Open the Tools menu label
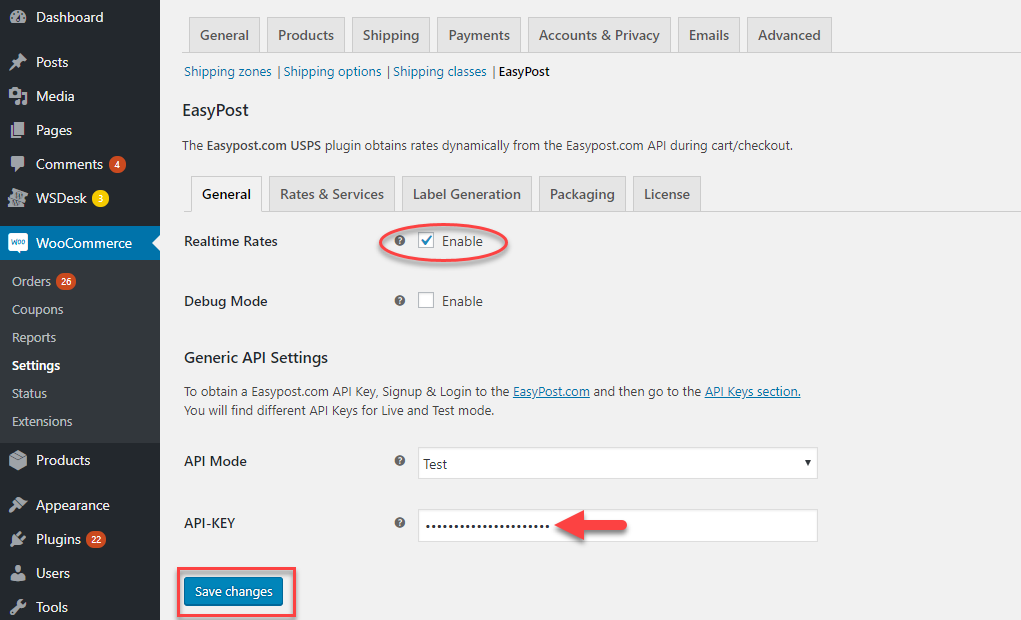 52,607
